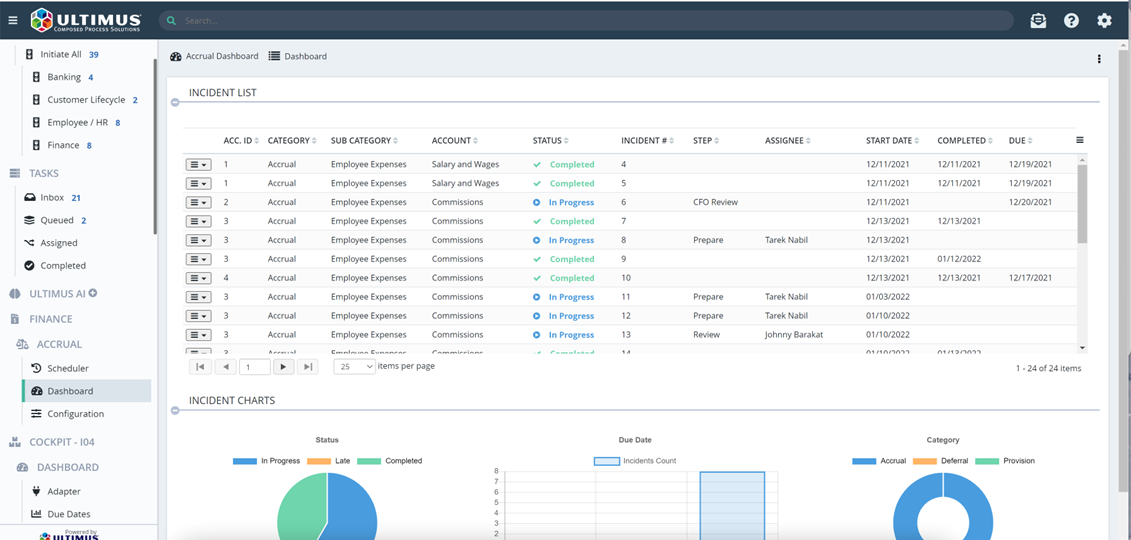1131x540 pixels.
Task: Click the Dashboard list icon in breadcrumb
Action: click(x=274, y=56)
